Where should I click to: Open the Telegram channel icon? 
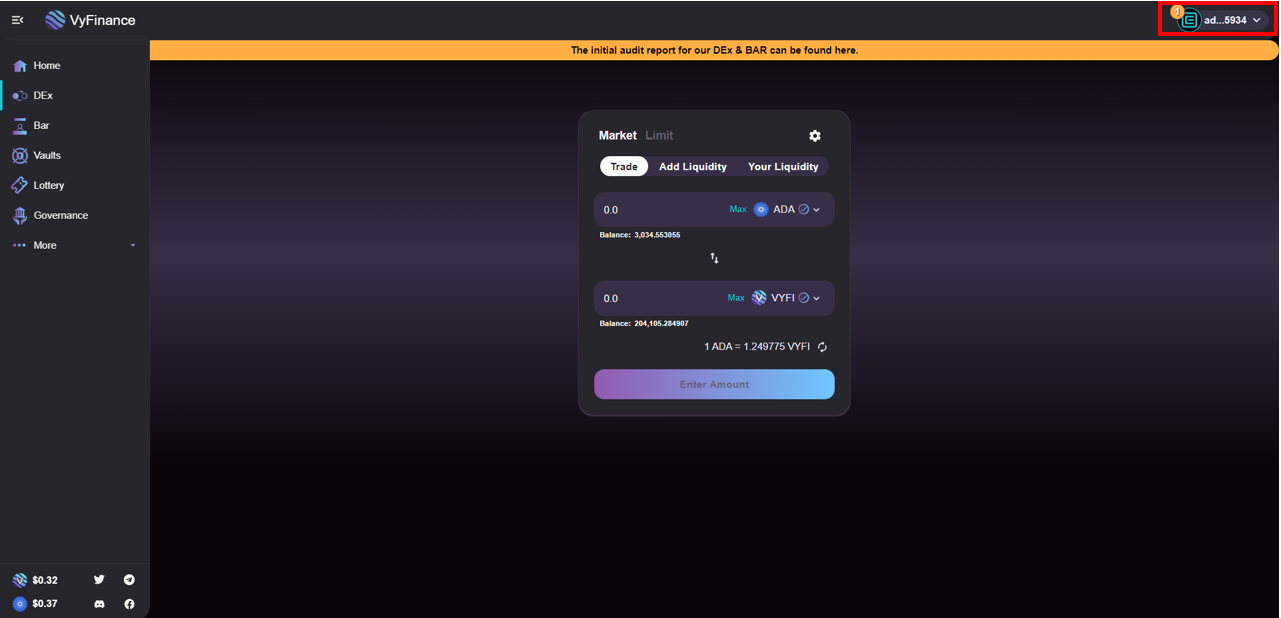pos(129,580)
